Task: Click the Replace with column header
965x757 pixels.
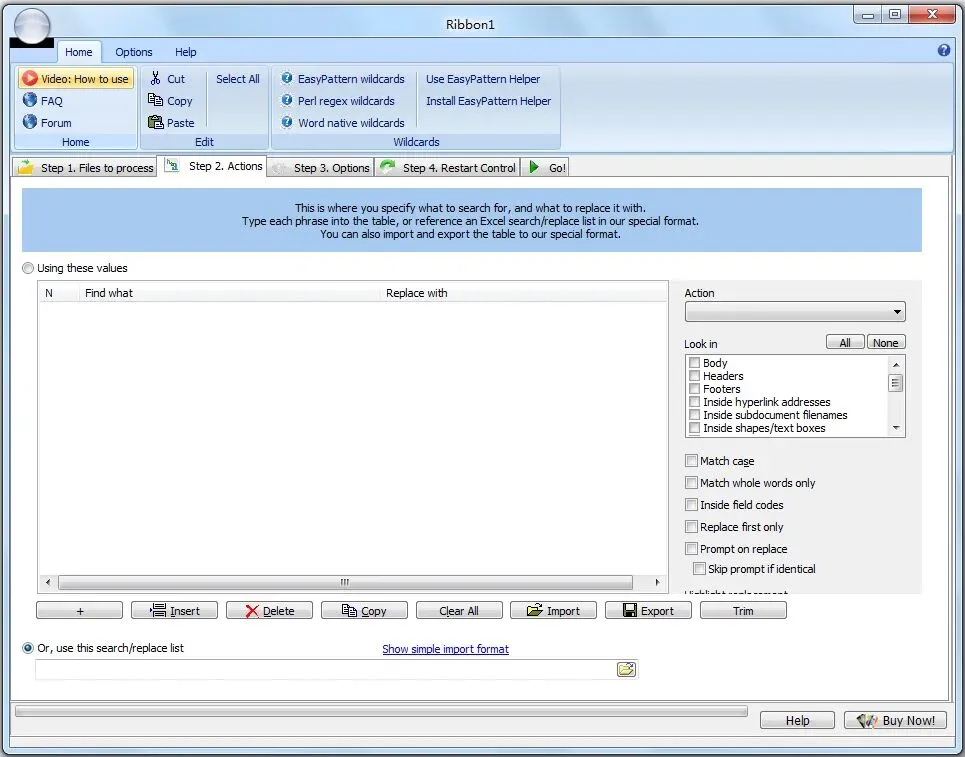Action: [523, 294]
